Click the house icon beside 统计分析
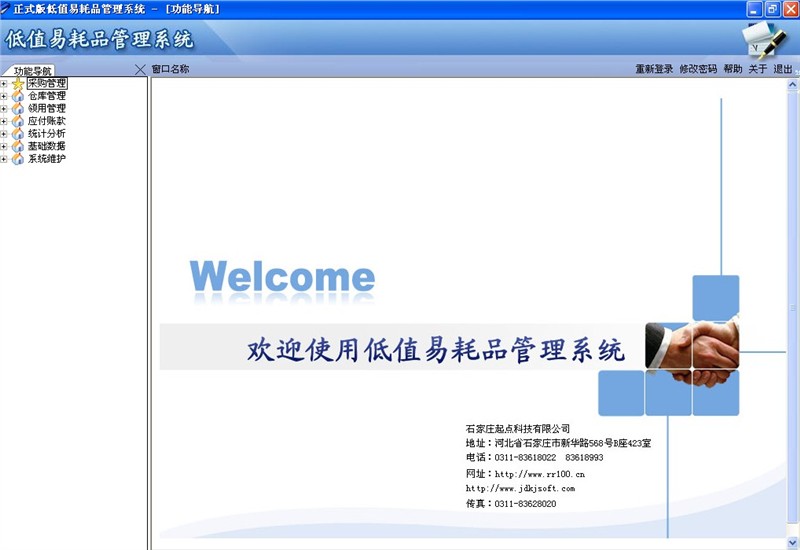This screenshot has height=550, width=800. [17, 134]
